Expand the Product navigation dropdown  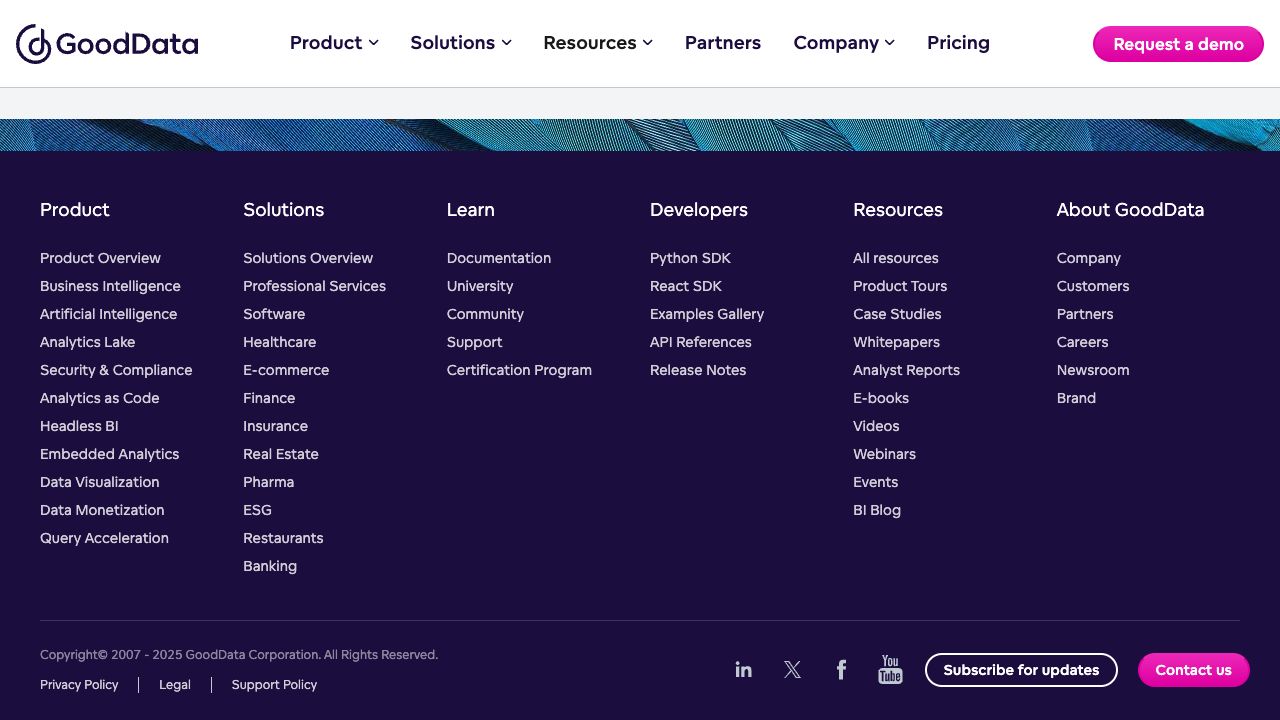click(x=334, y=43)
